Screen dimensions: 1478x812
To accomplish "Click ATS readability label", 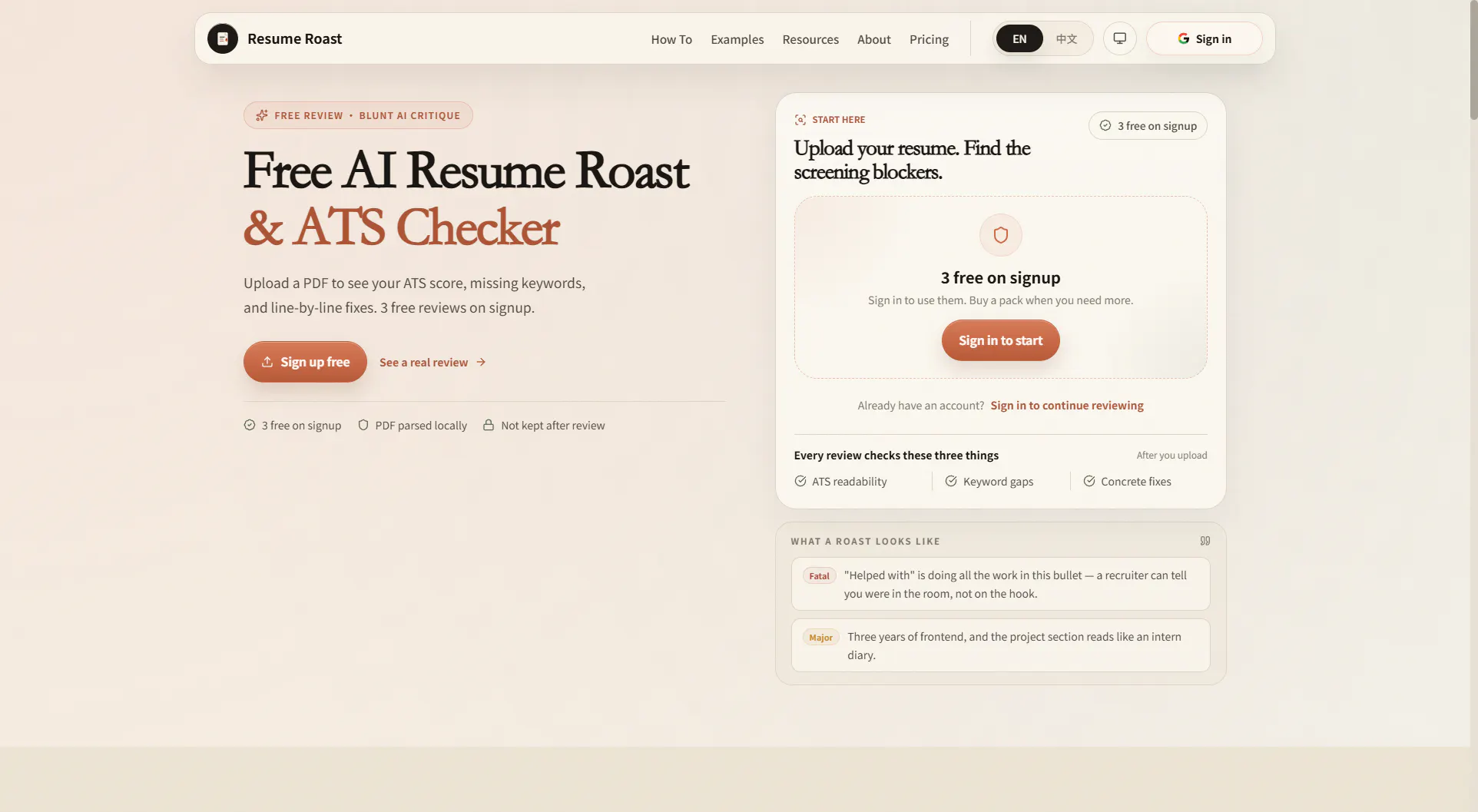I will [x=850, y=482].
